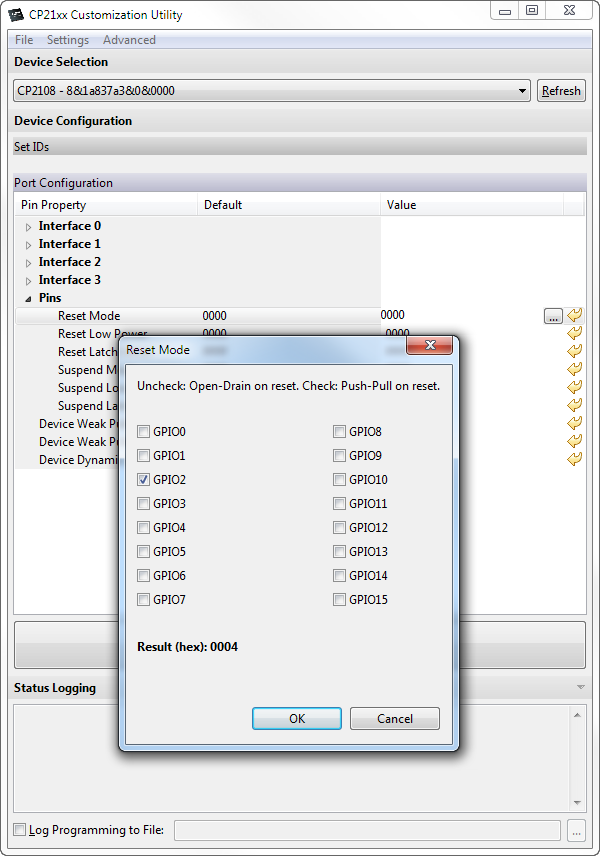Collapse Pins tree node
This screenshot has height=856, width=600.
click(28, 299)
